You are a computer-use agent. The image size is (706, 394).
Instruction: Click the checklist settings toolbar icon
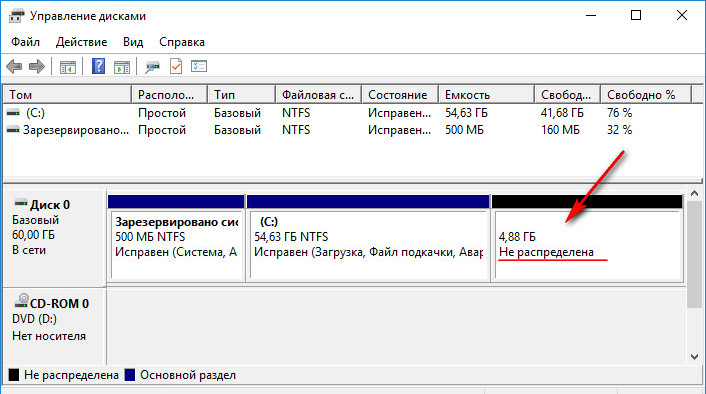point(199,67)
